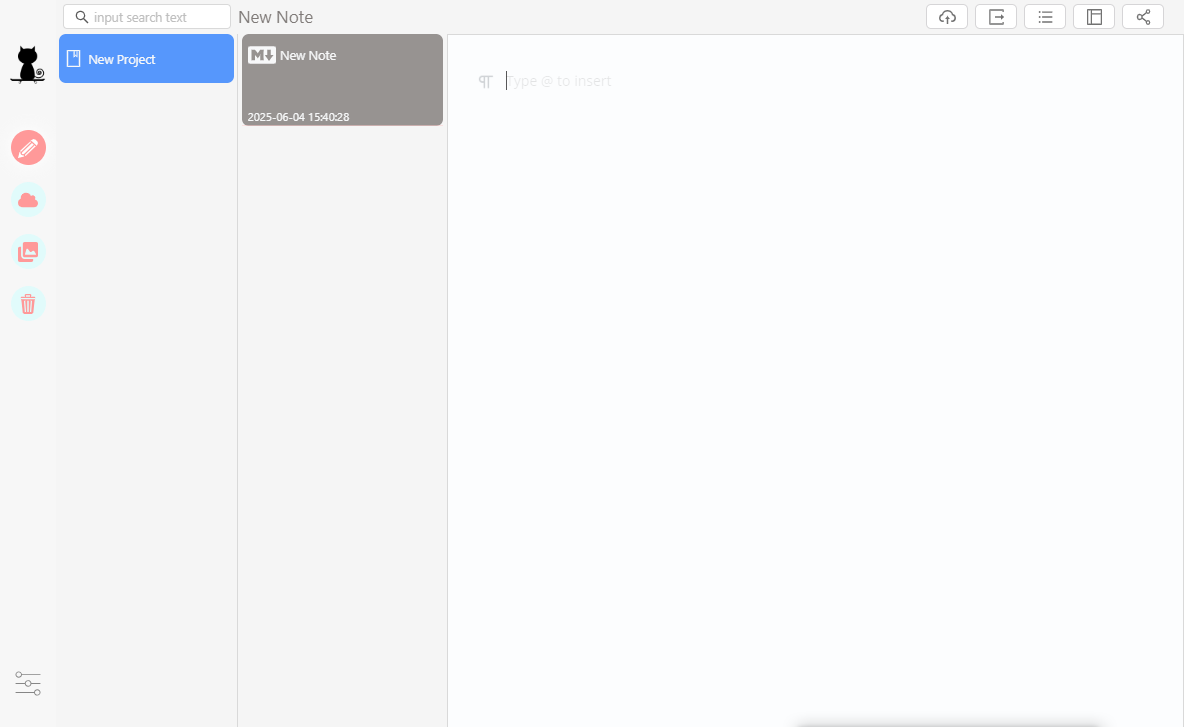
Task: Click the cloud upload toolbar button
Action: [x=947, y=17]
